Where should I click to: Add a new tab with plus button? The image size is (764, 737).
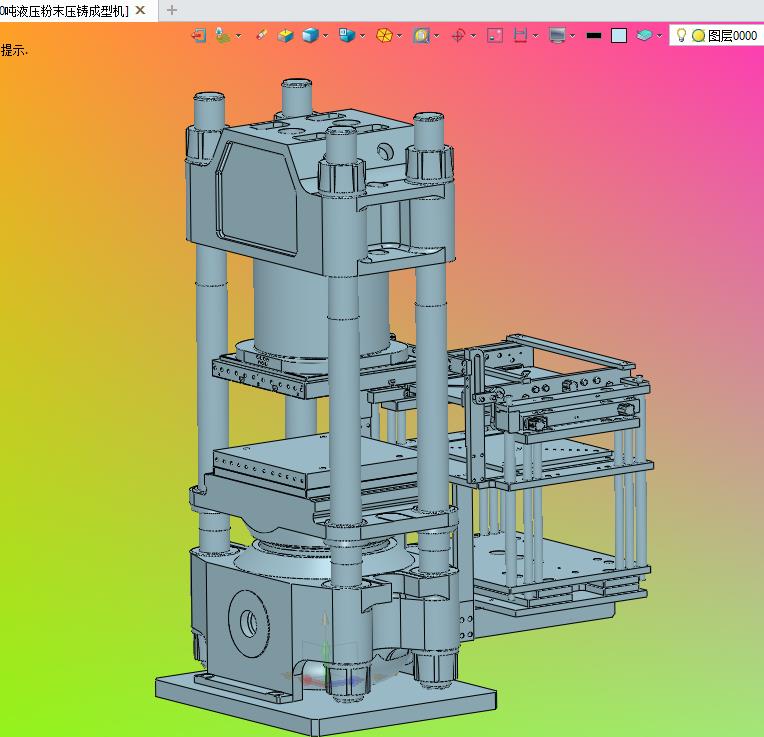coord(172,10)
